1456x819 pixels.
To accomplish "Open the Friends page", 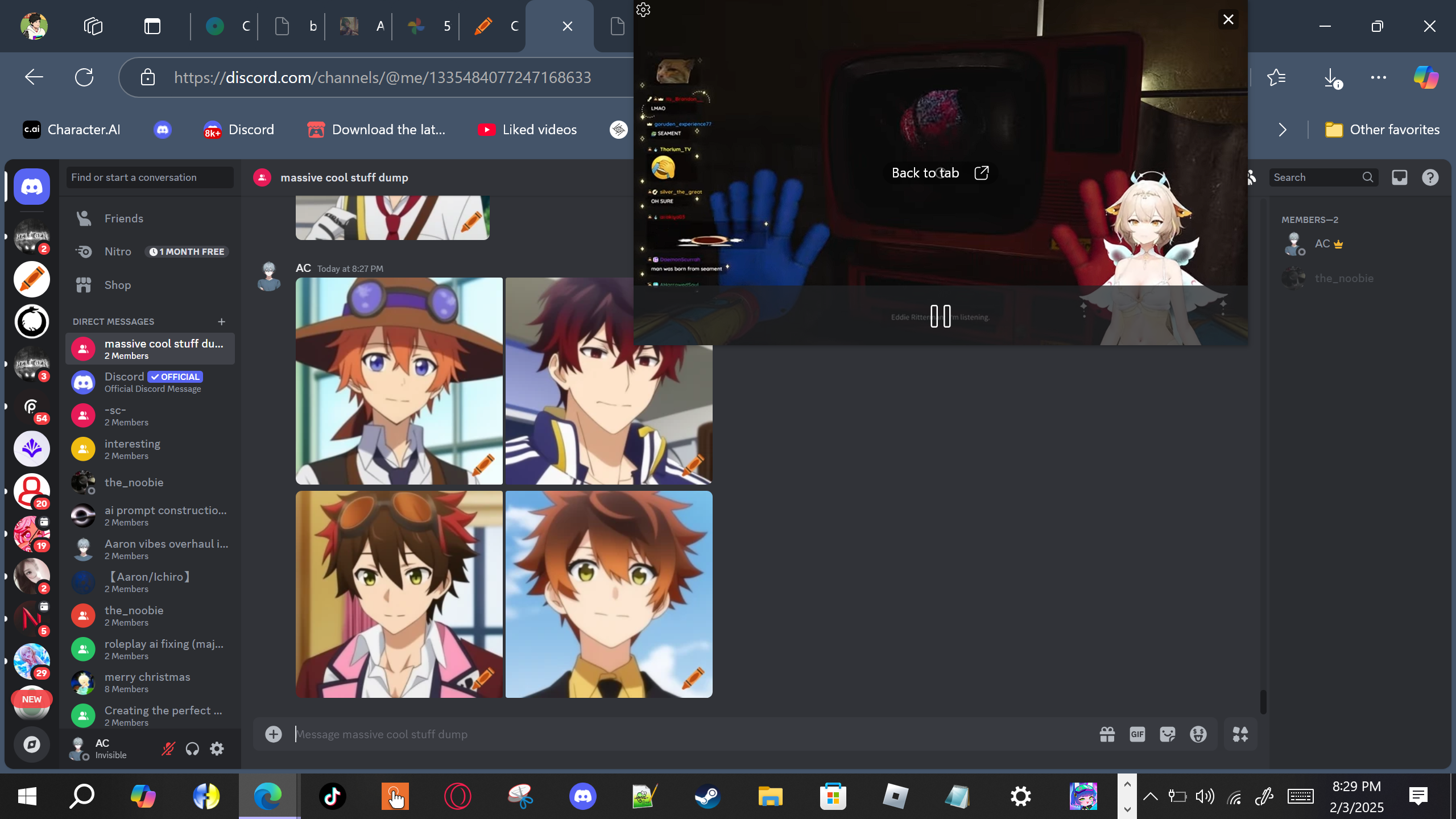I will (150, 218).
